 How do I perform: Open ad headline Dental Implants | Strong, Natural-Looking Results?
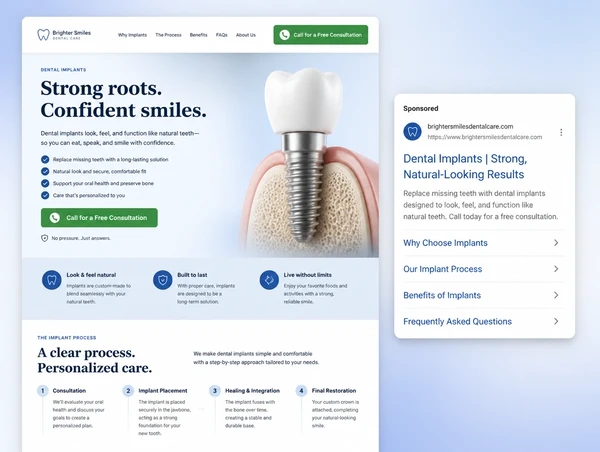(x=465, y=166)
